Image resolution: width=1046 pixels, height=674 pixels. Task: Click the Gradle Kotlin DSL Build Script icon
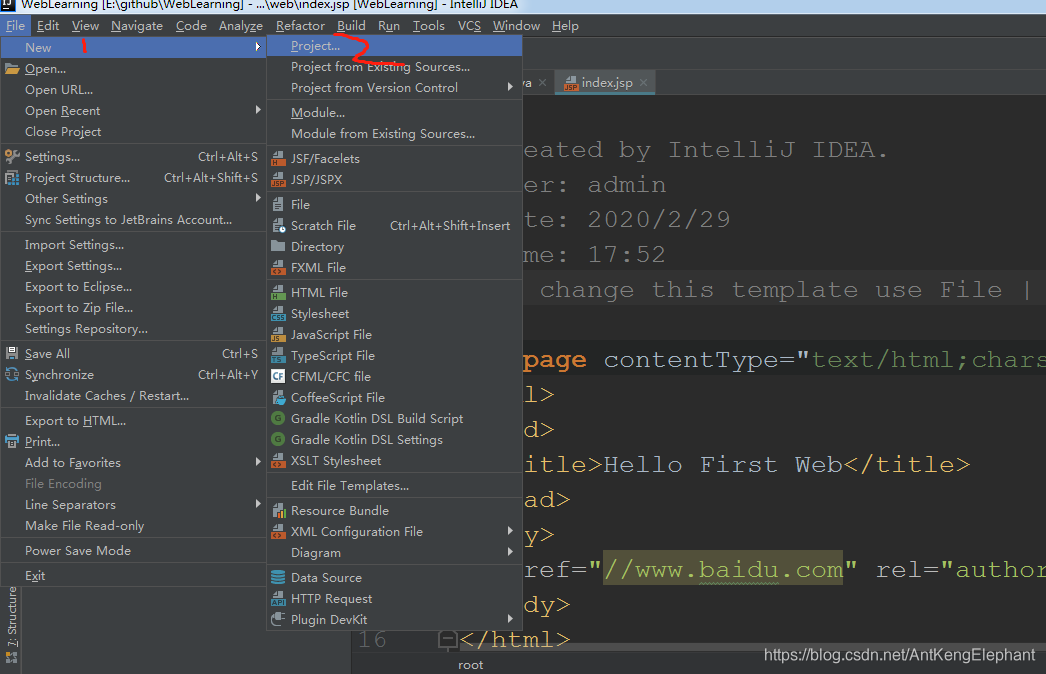[x=278, y=418]
